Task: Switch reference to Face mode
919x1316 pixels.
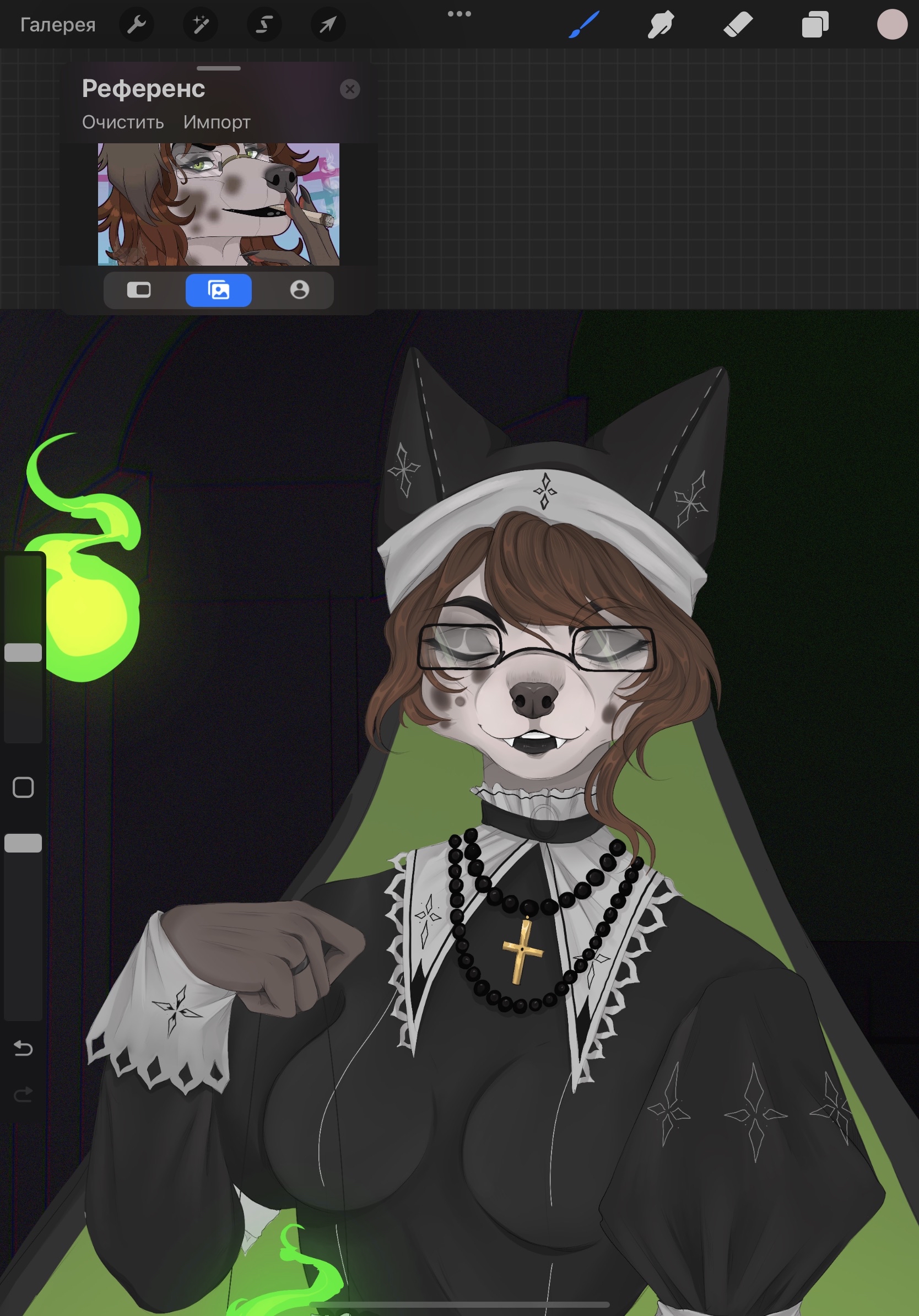Action: pos(299,290)
